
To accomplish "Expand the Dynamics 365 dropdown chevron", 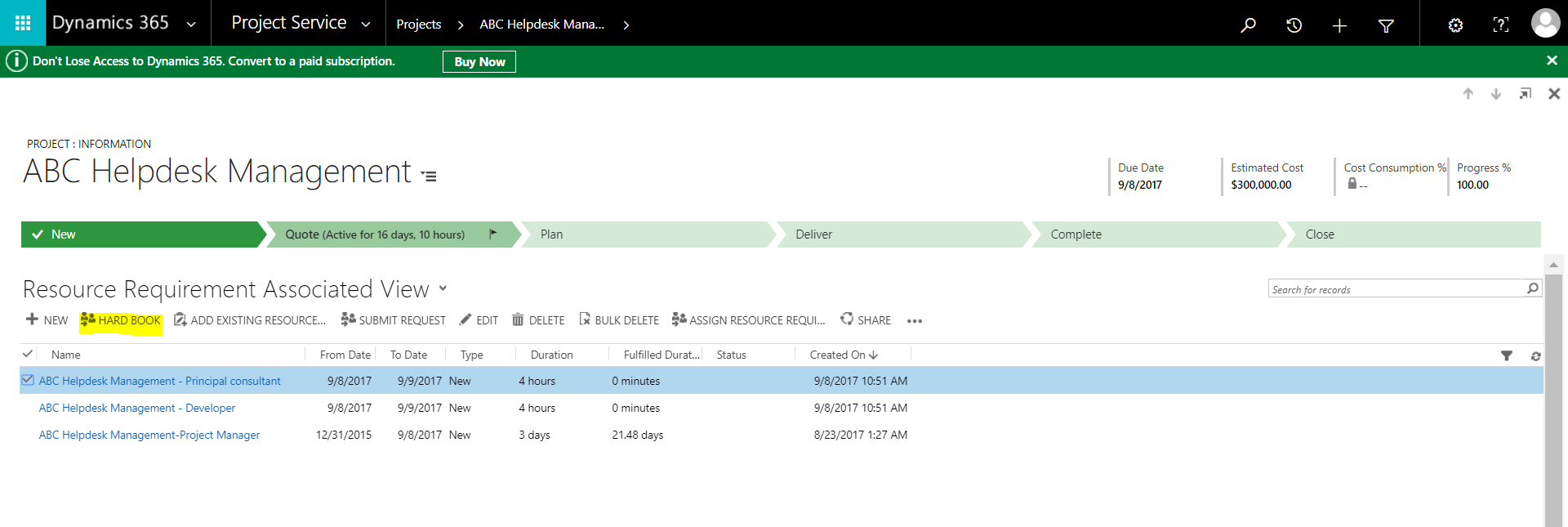I will click(191, 25).
